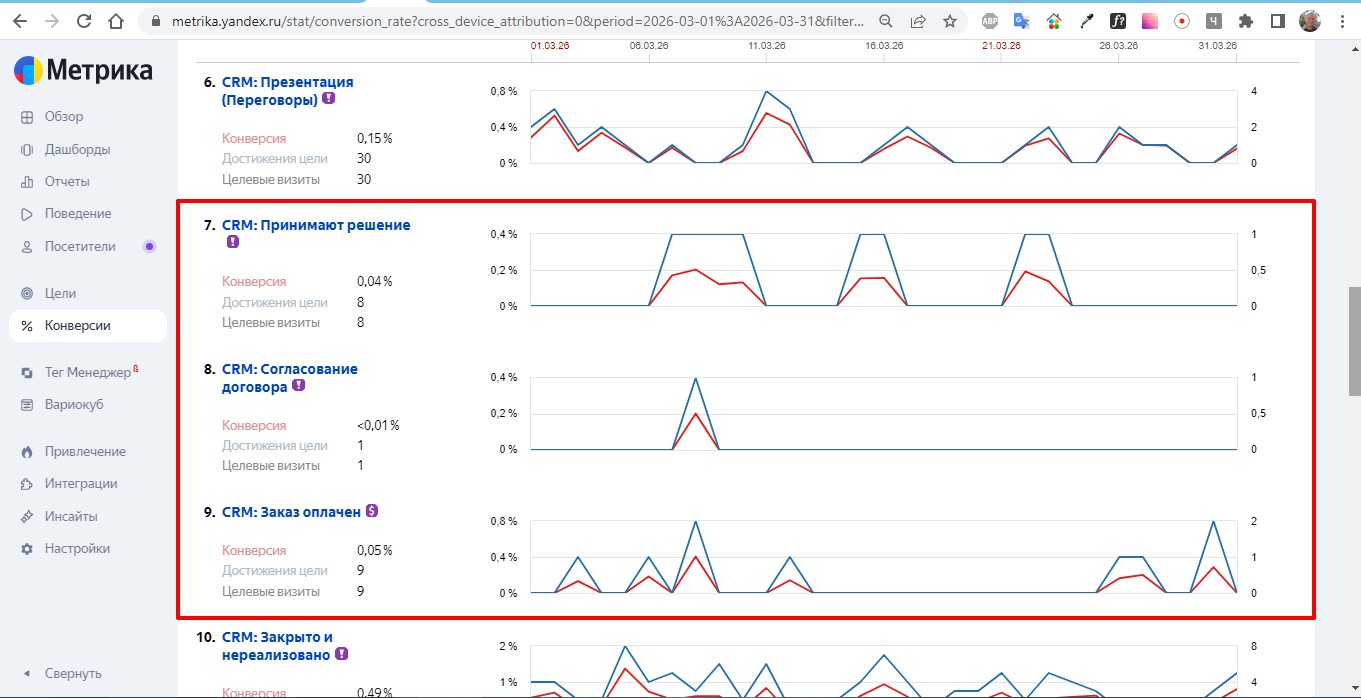Open Настройки in the sidebar

77,548
